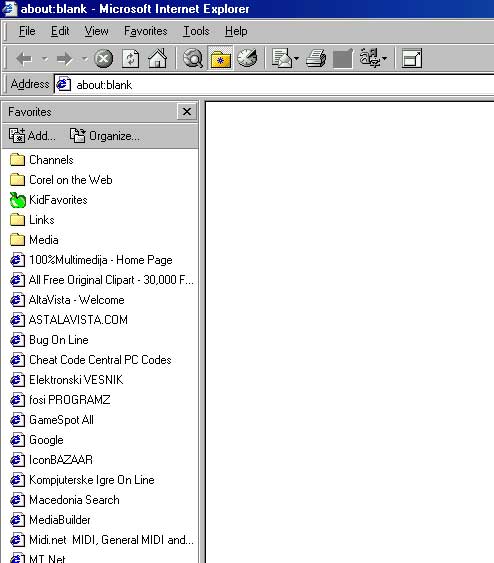Viewport: 494px width, 563px height.
Task: Close the Favorites pane with X
Action: [x=187, y=111]
